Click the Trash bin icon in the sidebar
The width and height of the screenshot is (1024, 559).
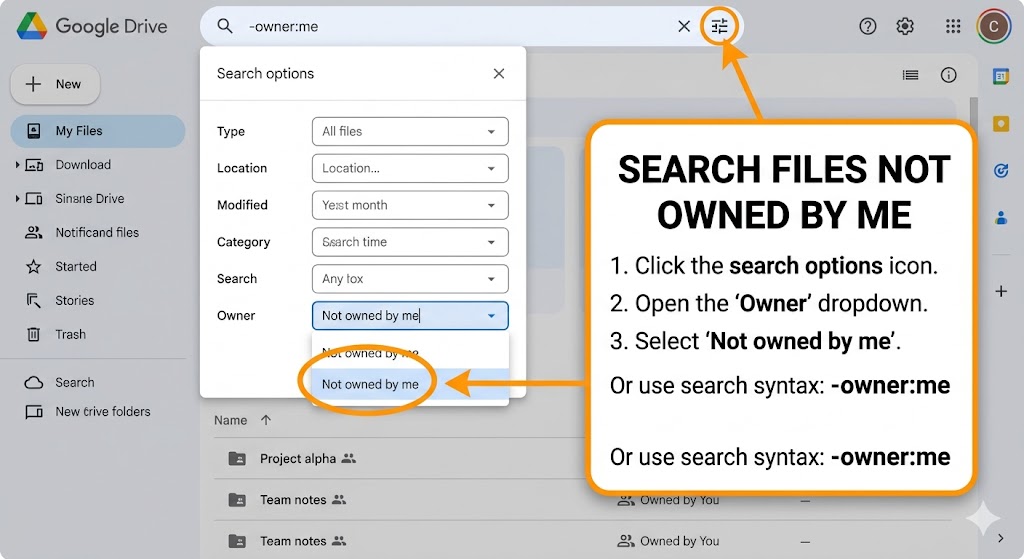33,334
